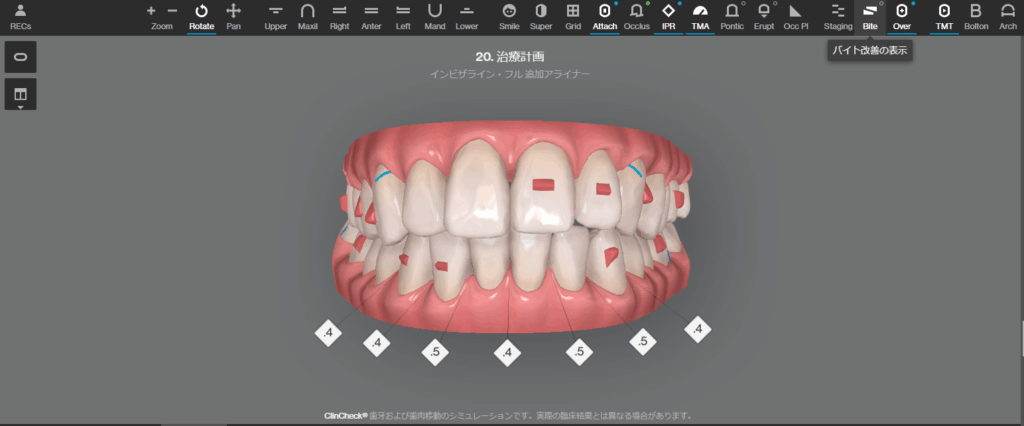The height and width of the screenshot is (426, 1024).
Task: Toggle TMA tooth movement assessment
Action: point(700,17)
